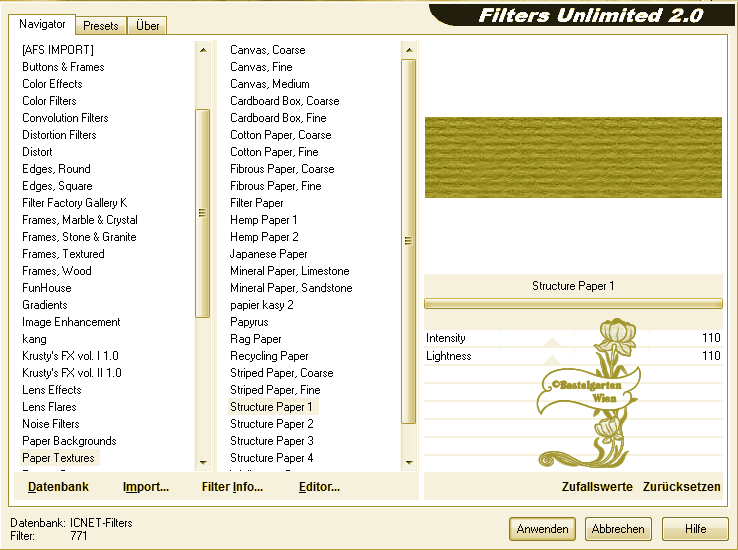Open the Editor...

[319, 486]
